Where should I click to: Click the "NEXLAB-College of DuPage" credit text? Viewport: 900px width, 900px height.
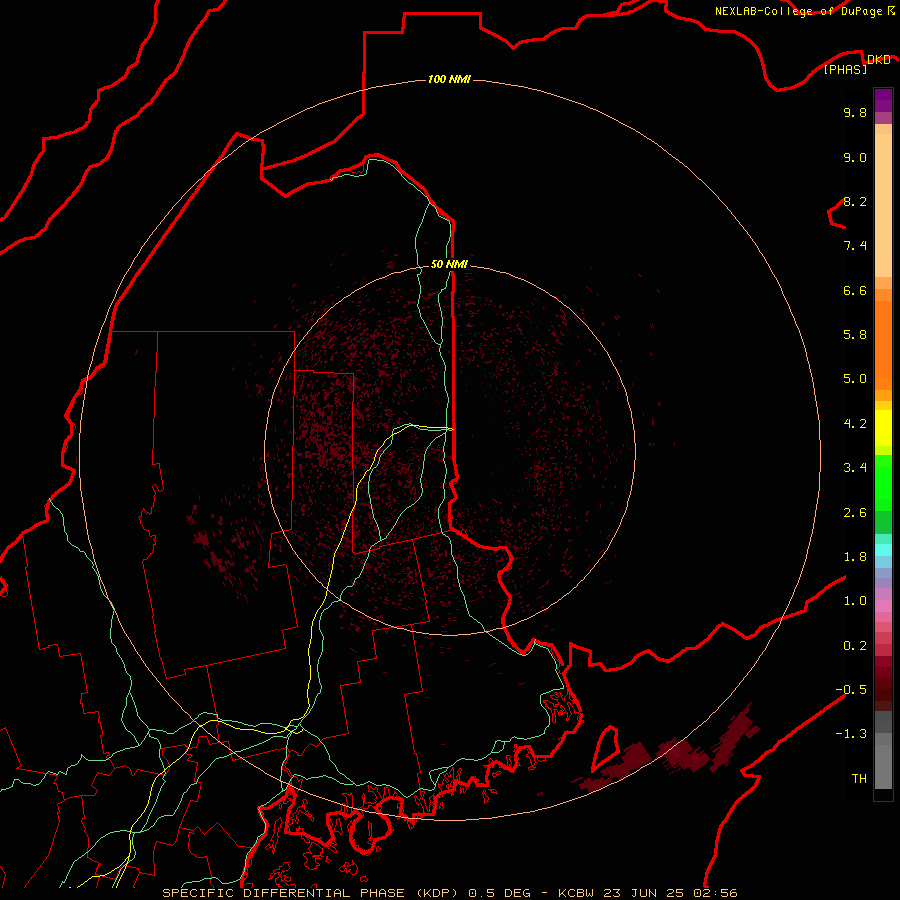pyautogui.click(x=798, y=11)
